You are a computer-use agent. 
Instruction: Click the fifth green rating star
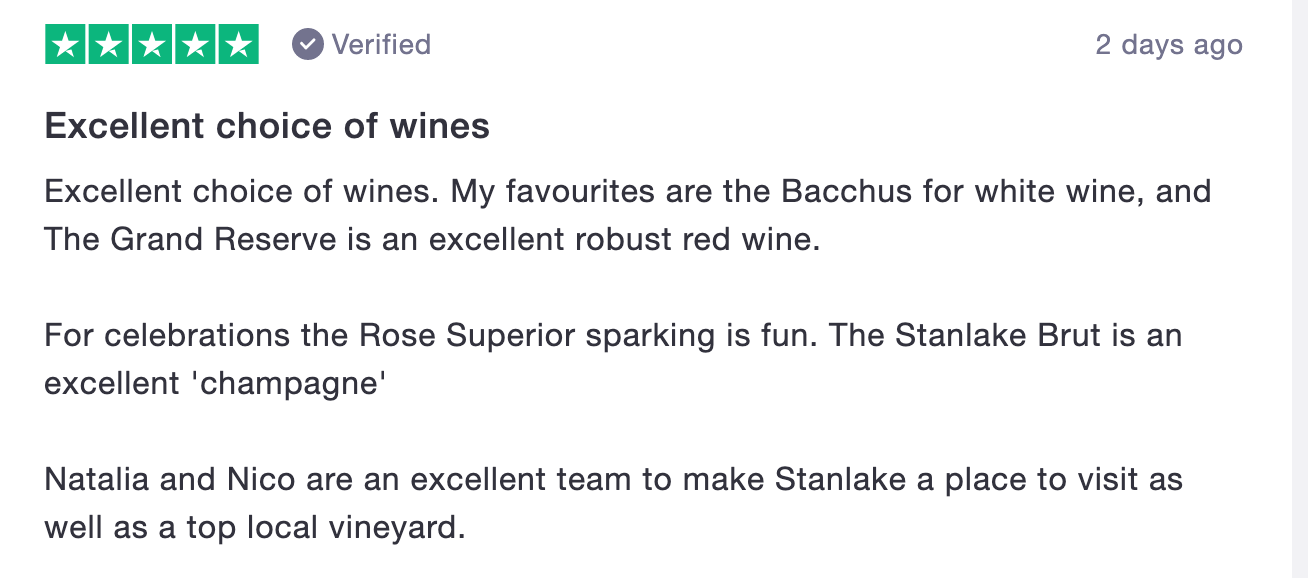pos(238,45)
